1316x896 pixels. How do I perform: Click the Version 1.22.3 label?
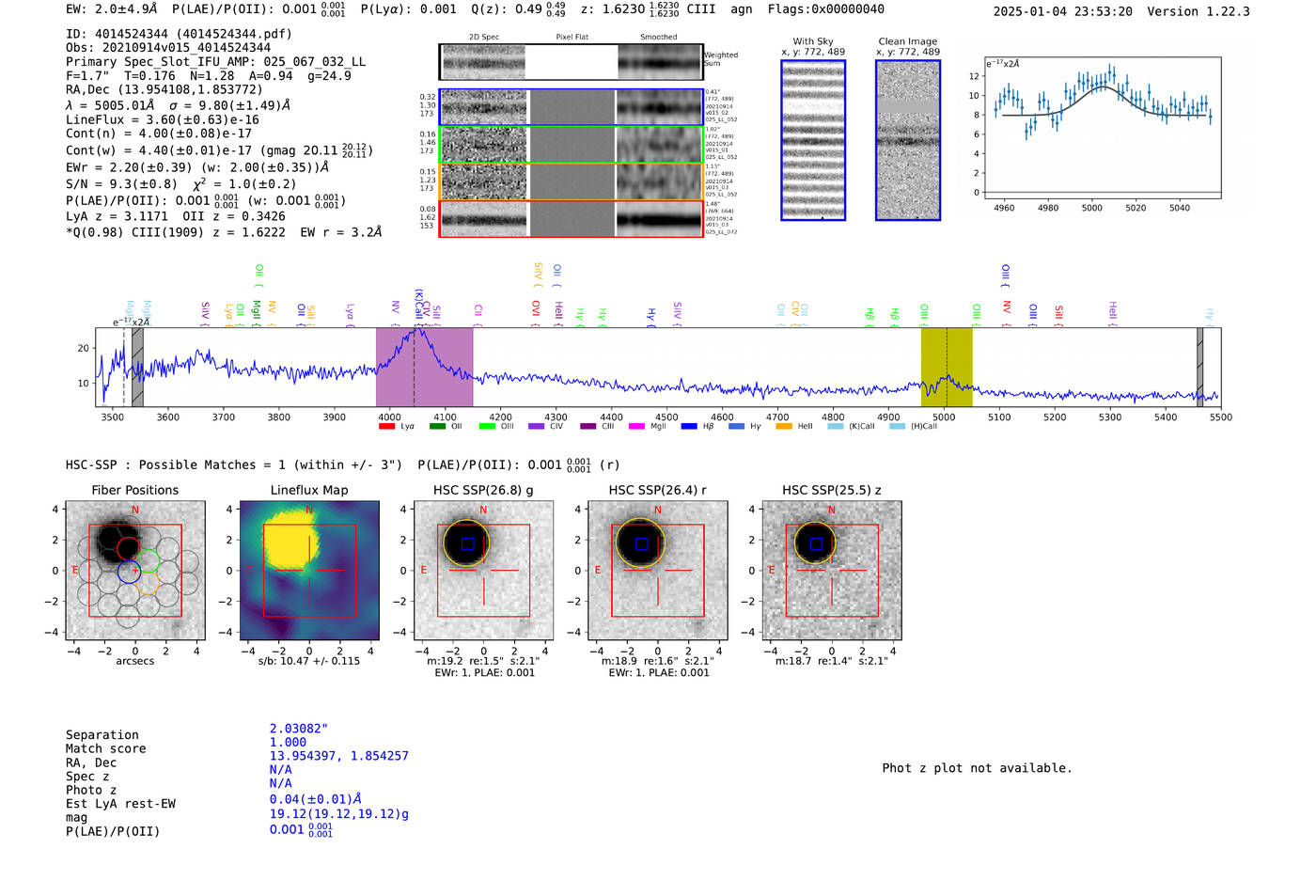pyautogui.click(x=1198, y=11)
